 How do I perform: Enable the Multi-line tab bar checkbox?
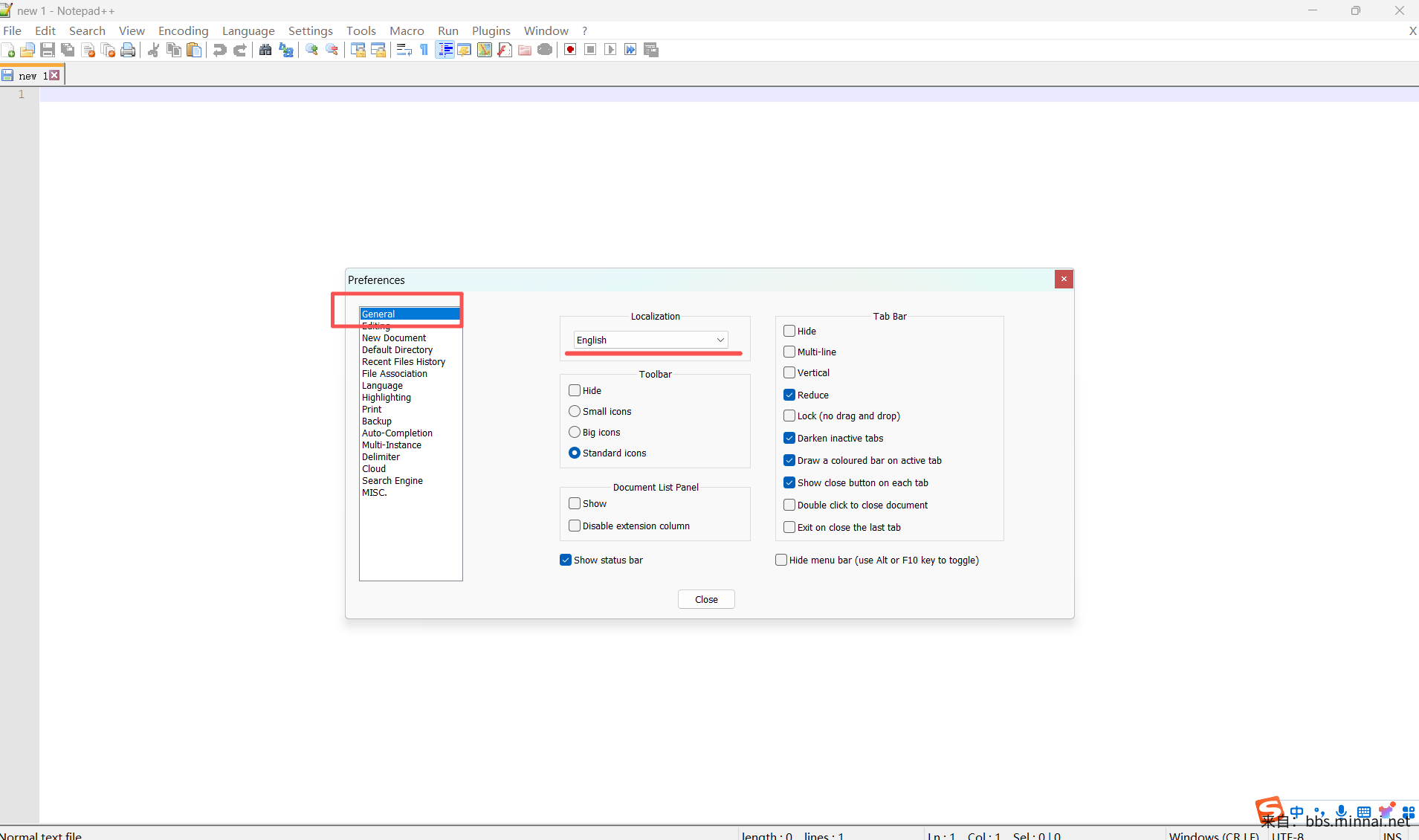click(x=789, y=352)
